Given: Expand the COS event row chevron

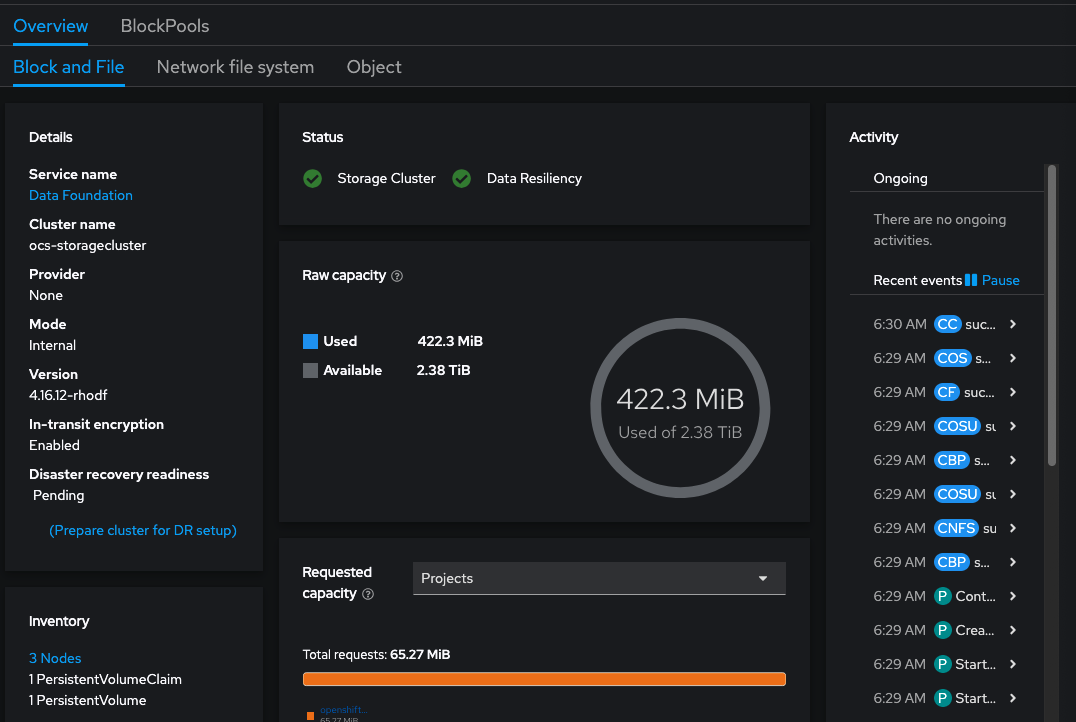Looking at the screenshot, I should [x=1013, y=358].
